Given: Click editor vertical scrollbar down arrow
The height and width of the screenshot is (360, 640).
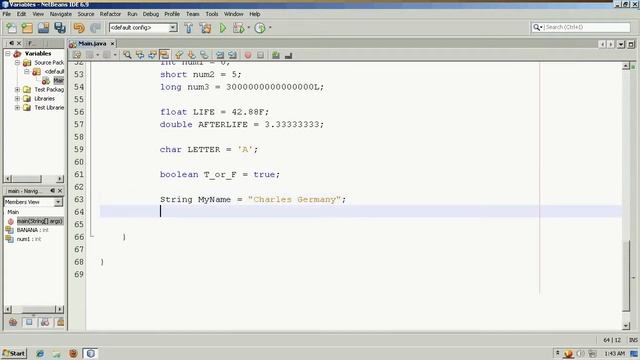Looking at the screenshot, I should pos(626,326).
